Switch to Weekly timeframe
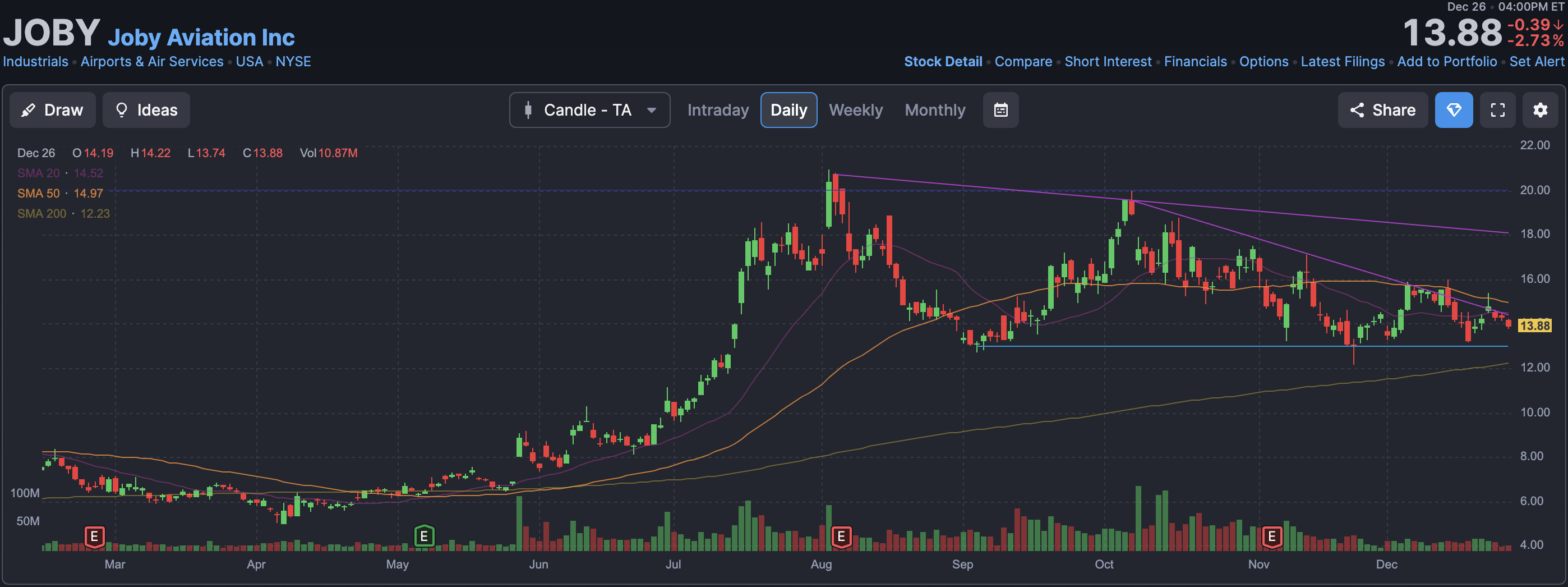The image size is (1568, 587). click(855, 110)
